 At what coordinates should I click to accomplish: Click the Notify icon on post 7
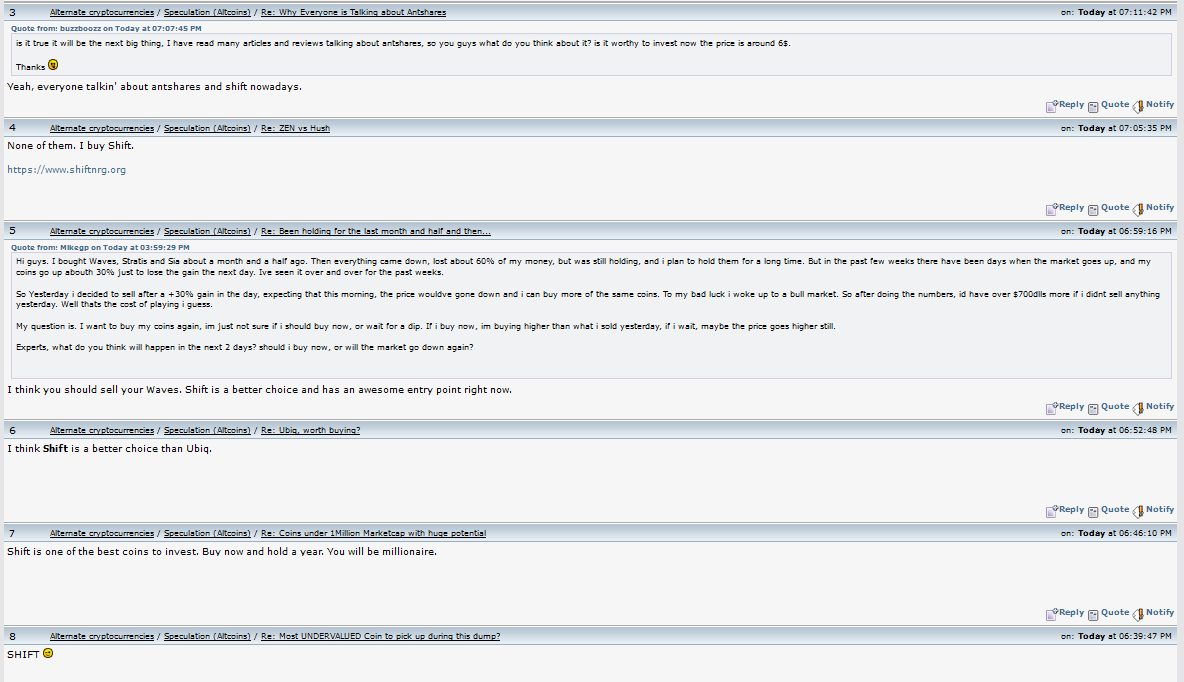point(1138,614)
